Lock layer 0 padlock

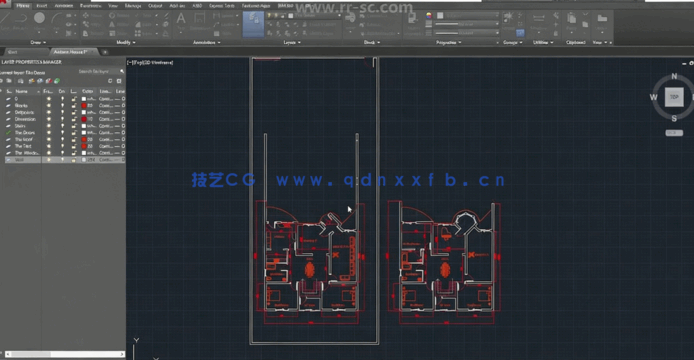click(73, 99)
